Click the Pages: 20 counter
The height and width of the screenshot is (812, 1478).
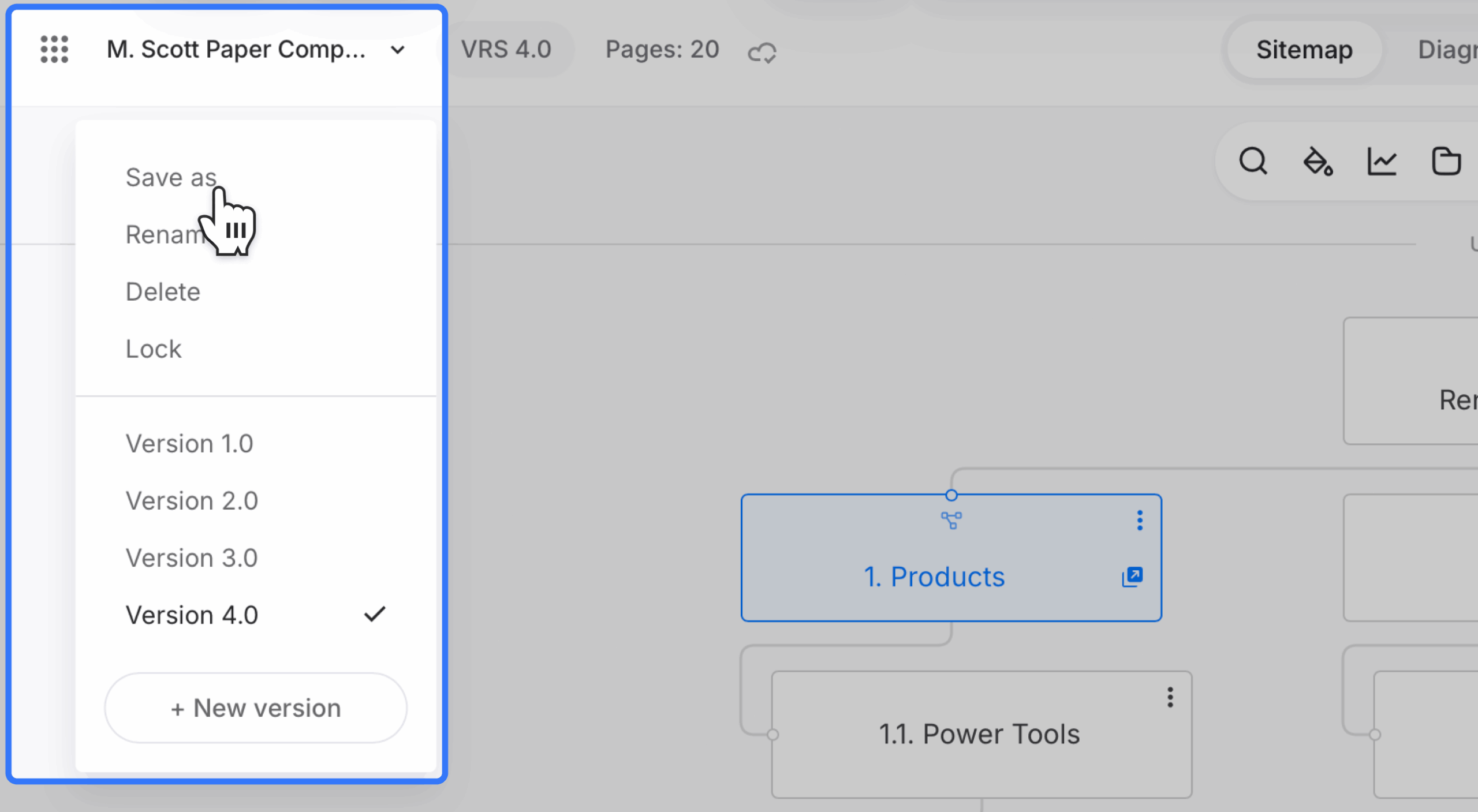pos(662,50)
